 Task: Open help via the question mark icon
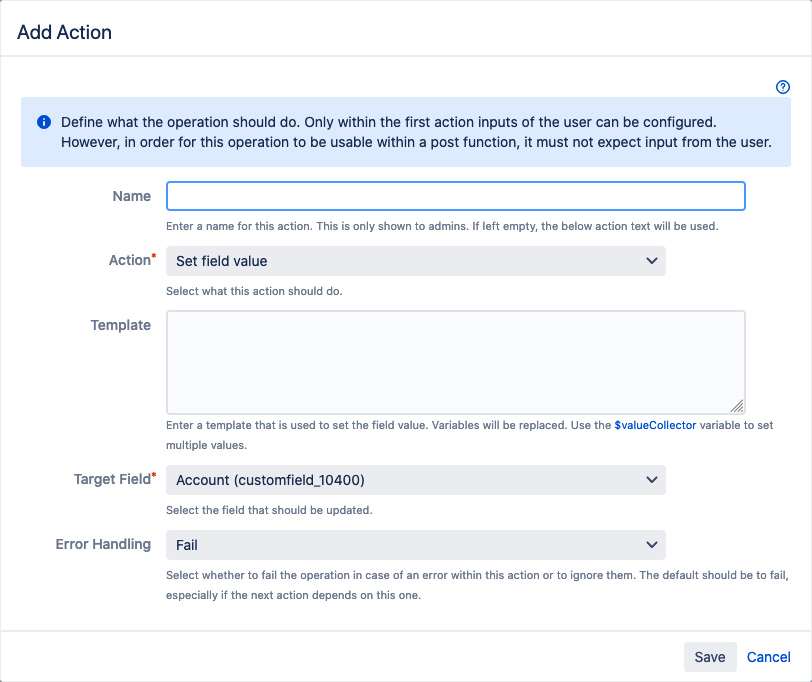(x=782, y=87)
